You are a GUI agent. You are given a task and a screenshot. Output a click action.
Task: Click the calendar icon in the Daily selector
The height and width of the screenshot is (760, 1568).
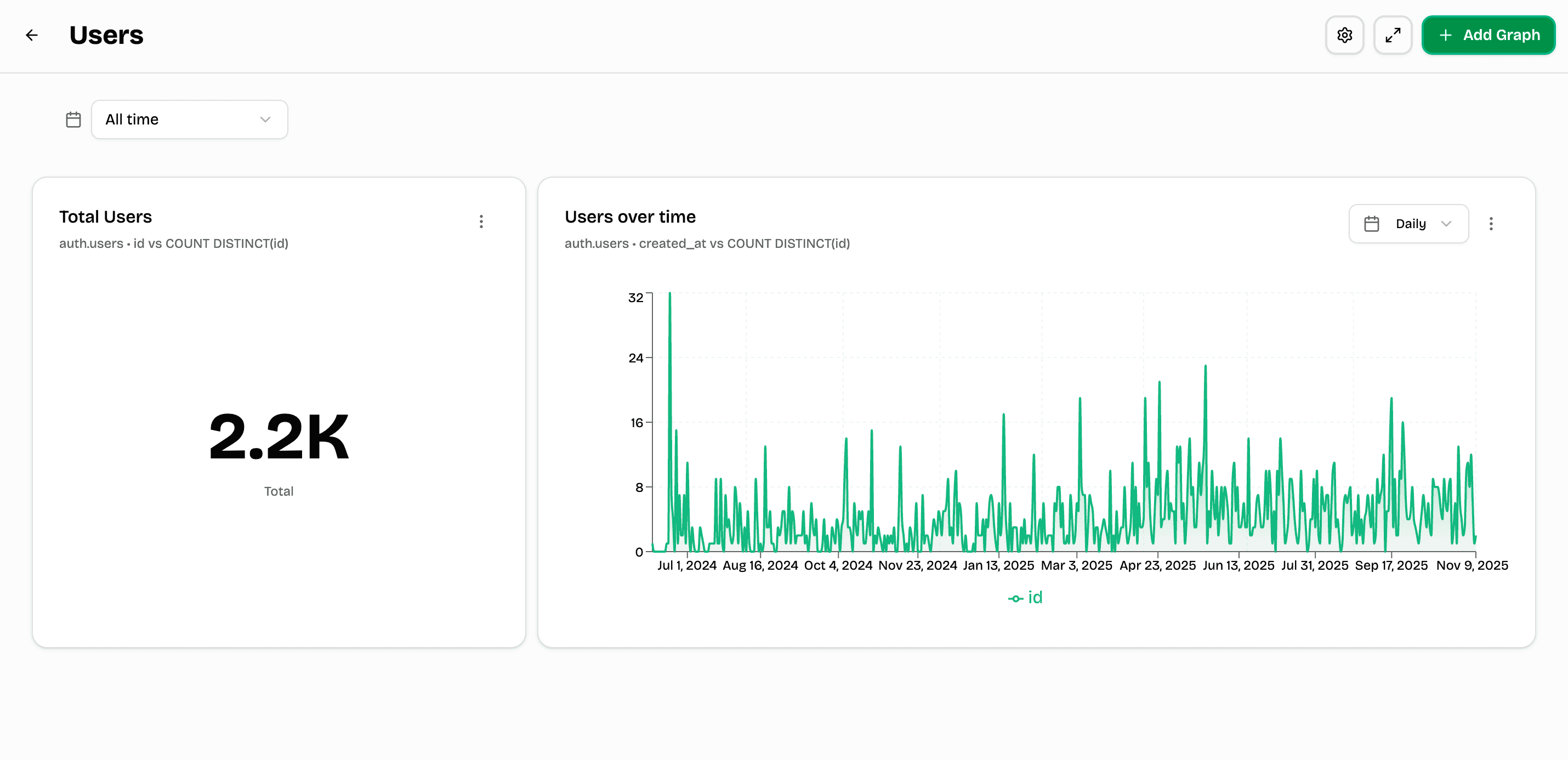coord(1372,224)
